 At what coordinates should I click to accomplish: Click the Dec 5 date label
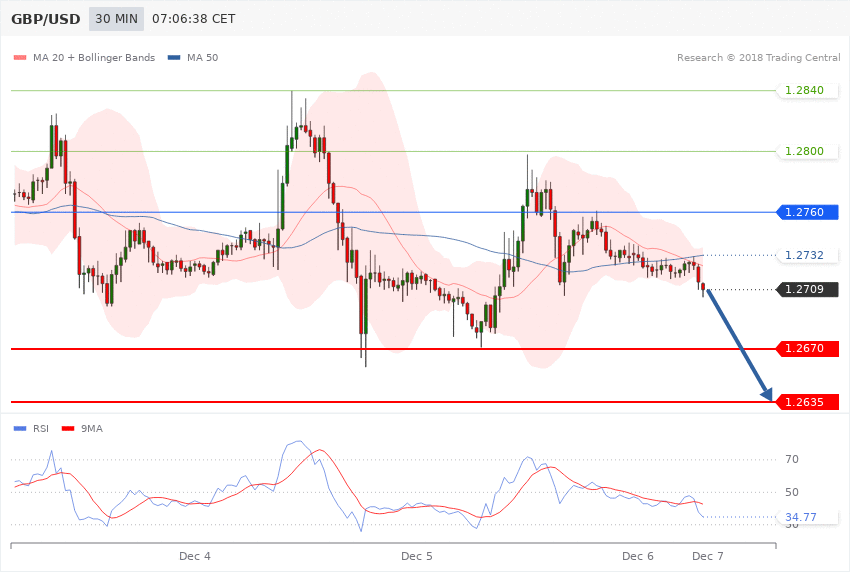click(x=417, y=556)
